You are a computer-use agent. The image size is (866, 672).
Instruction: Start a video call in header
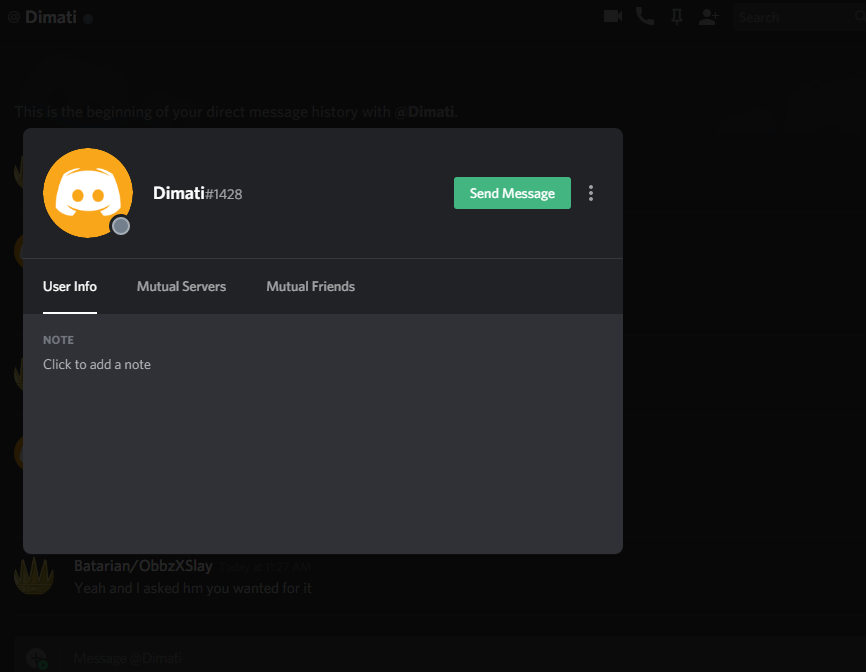pos(613,16)
